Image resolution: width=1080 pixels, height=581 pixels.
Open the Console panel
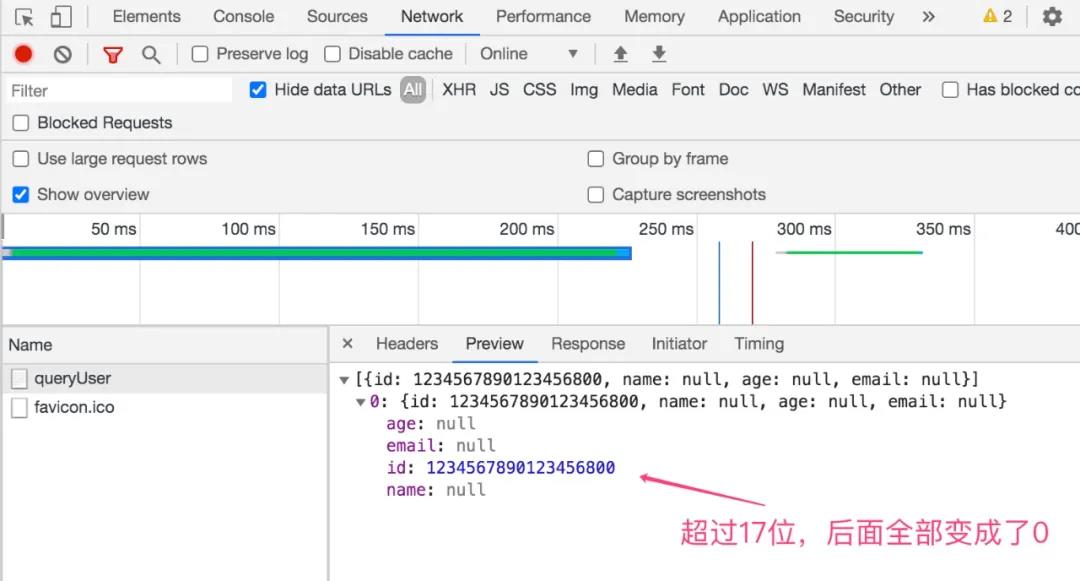click(243, 16)
